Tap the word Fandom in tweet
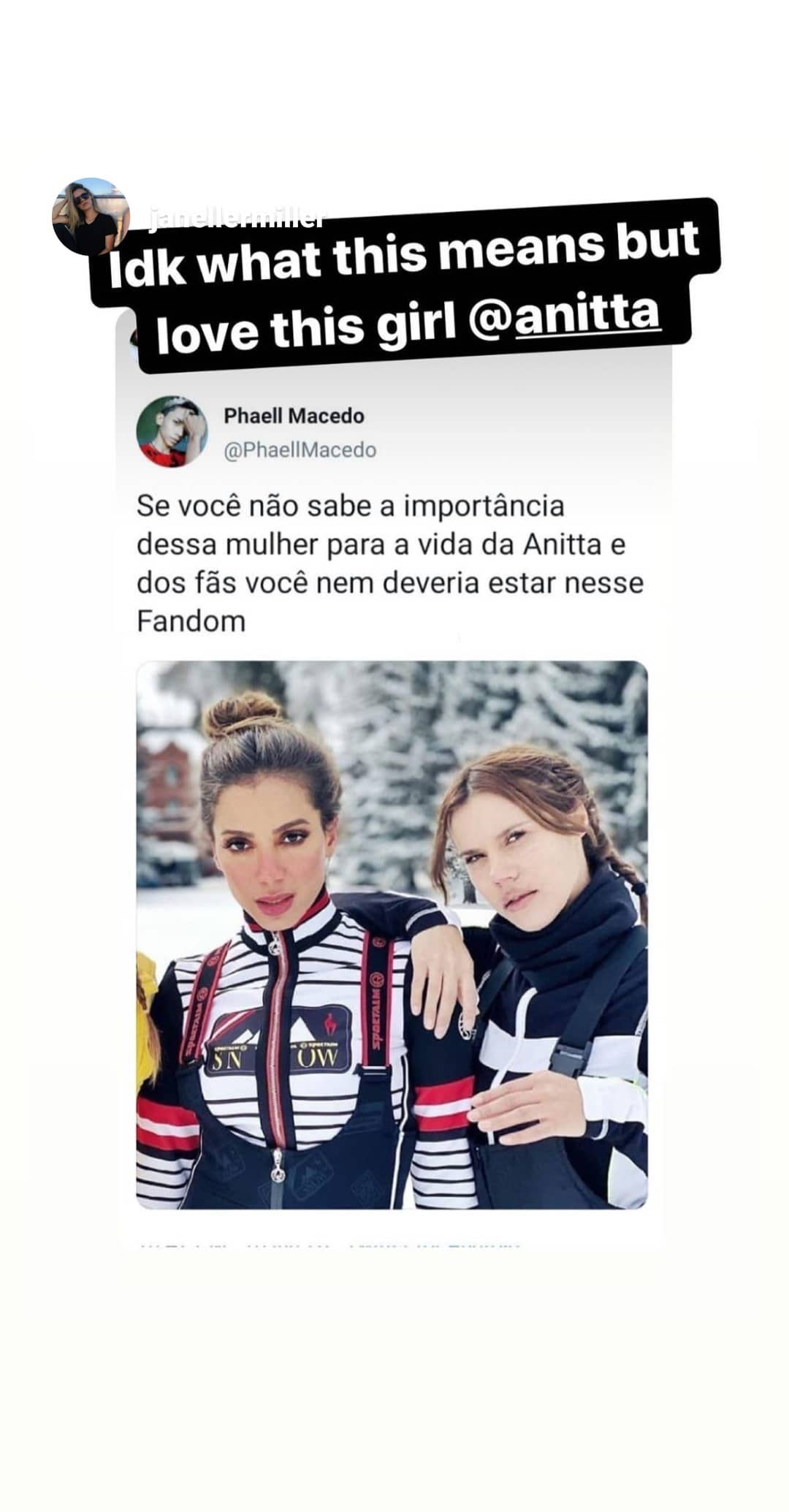This screenshot has width=789, height=1512. 191,622
